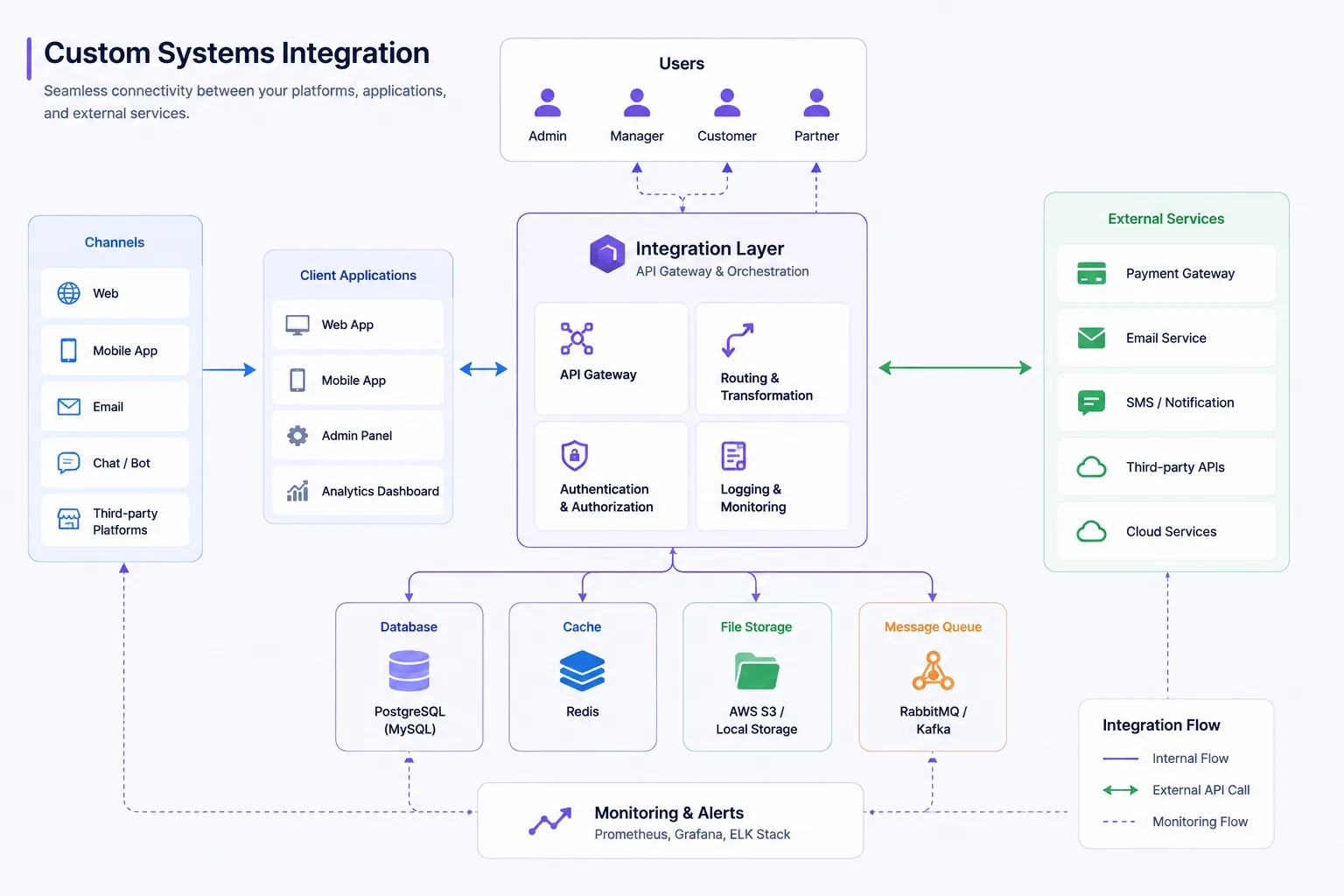The image size is (1344, 896).
Task: Click the Third-party Platforms storefront icon
Action: click(68, 520)
